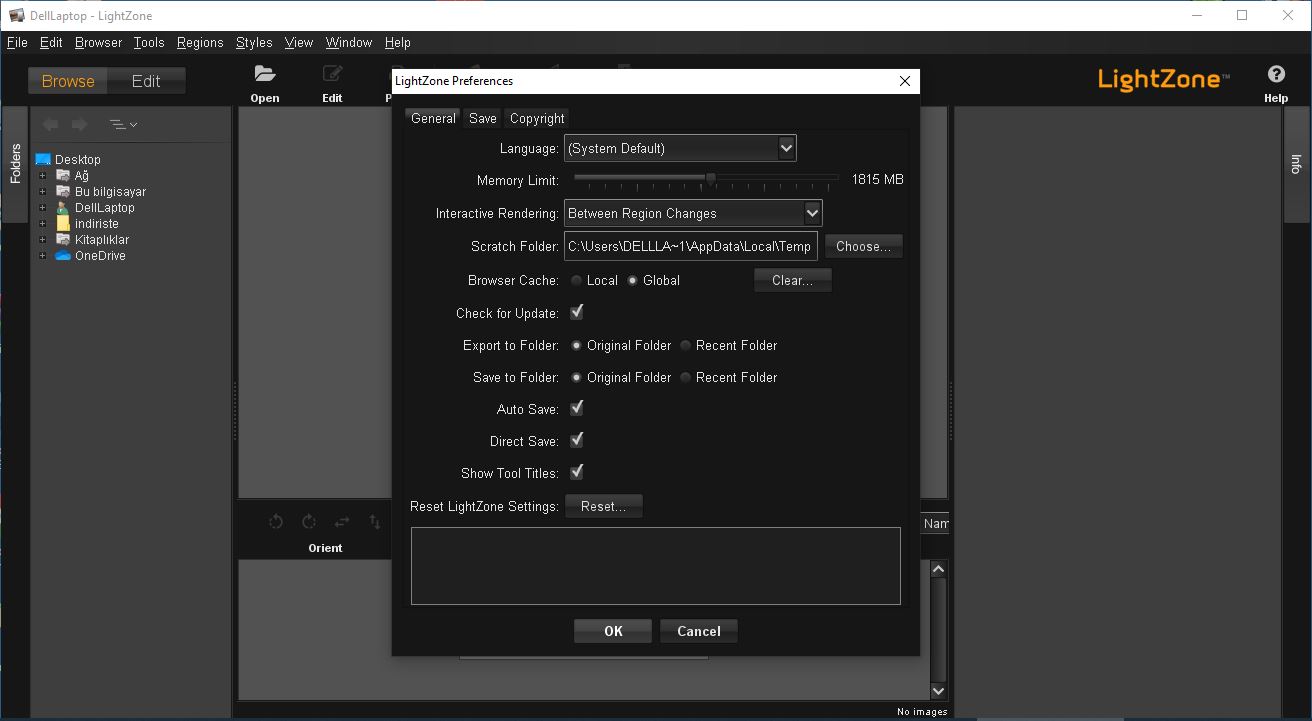Switch to Browse mode button

click(68, 81)
